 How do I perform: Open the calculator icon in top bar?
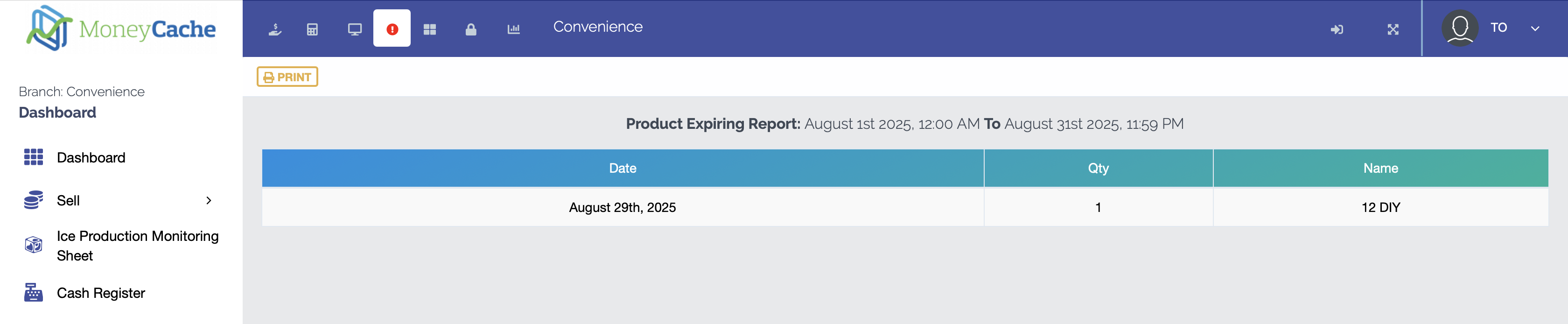point(312,29)
